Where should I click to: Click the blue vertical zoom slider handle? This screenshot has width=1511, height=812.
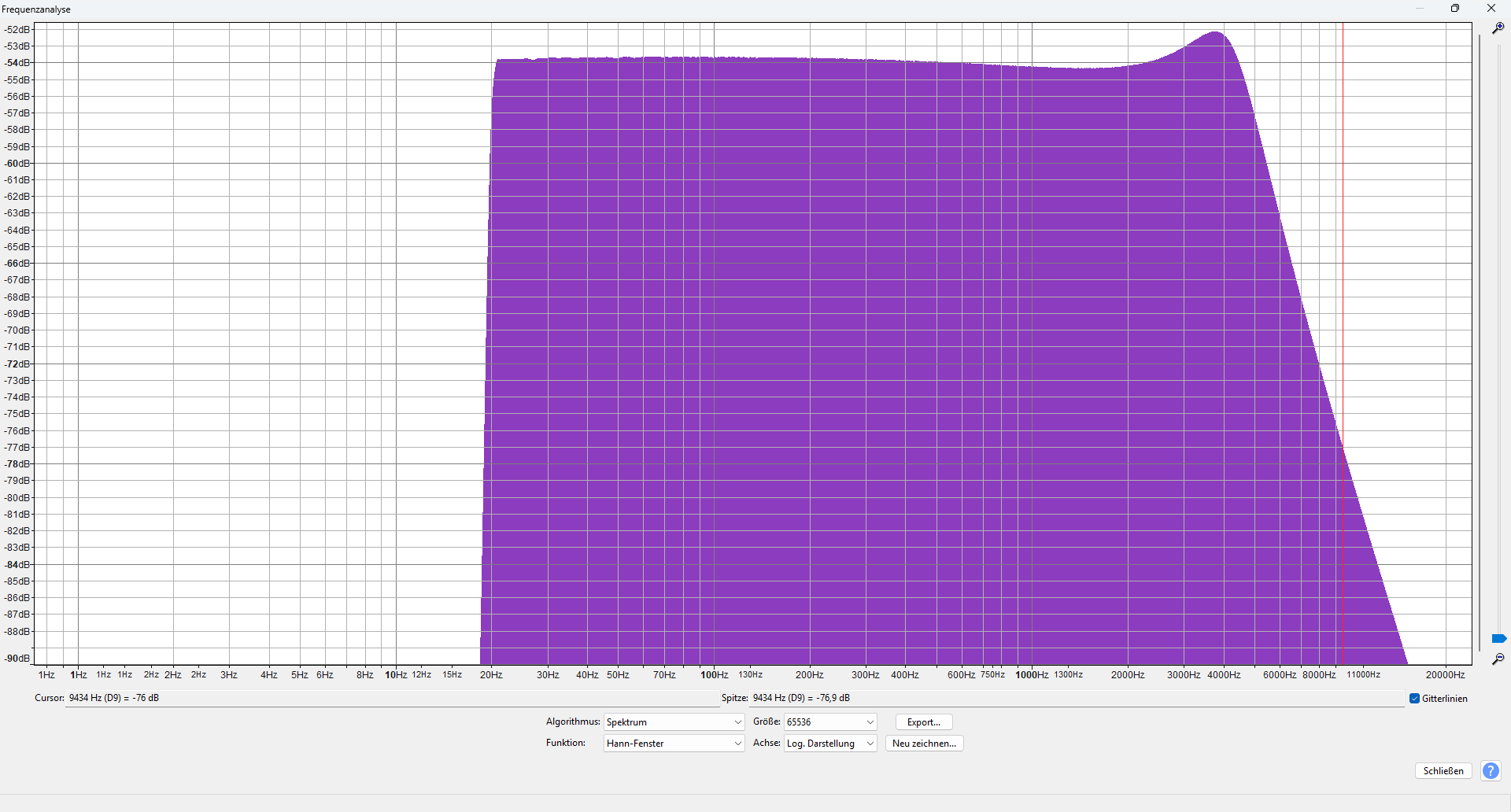click(1498, 638)
